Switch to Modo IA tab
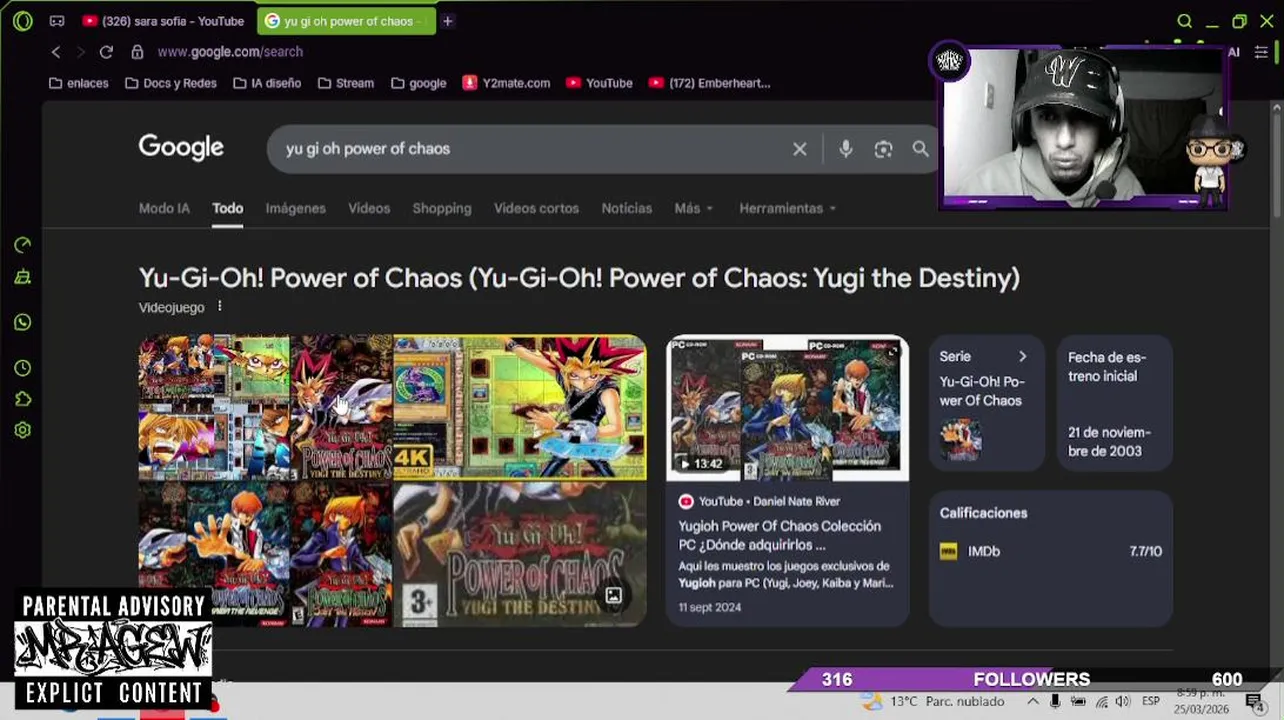 (x=164, y=208)
